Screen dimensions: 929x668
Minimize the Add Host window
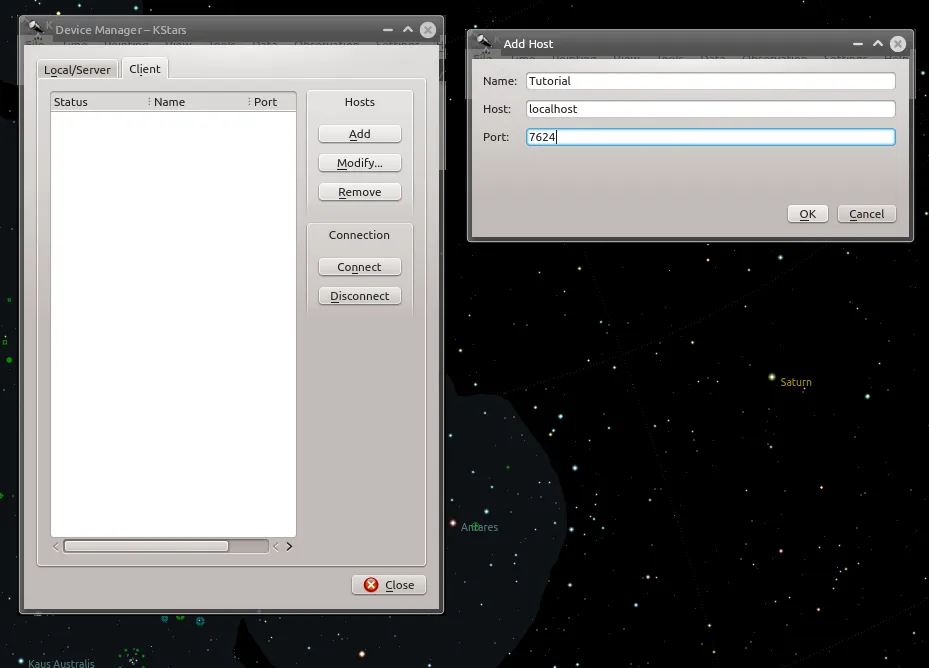coord(857,44)
